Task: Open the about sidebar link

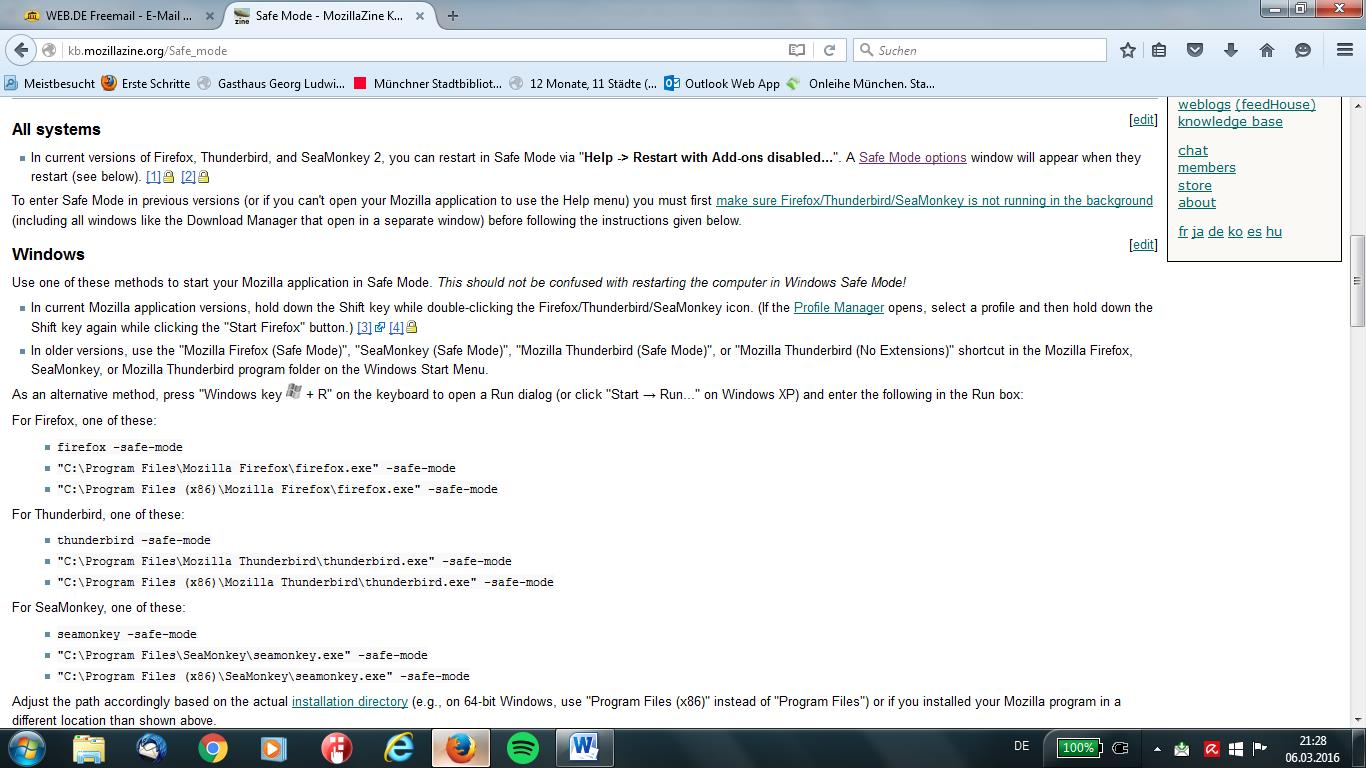Action: click(x=1197, y=202)
